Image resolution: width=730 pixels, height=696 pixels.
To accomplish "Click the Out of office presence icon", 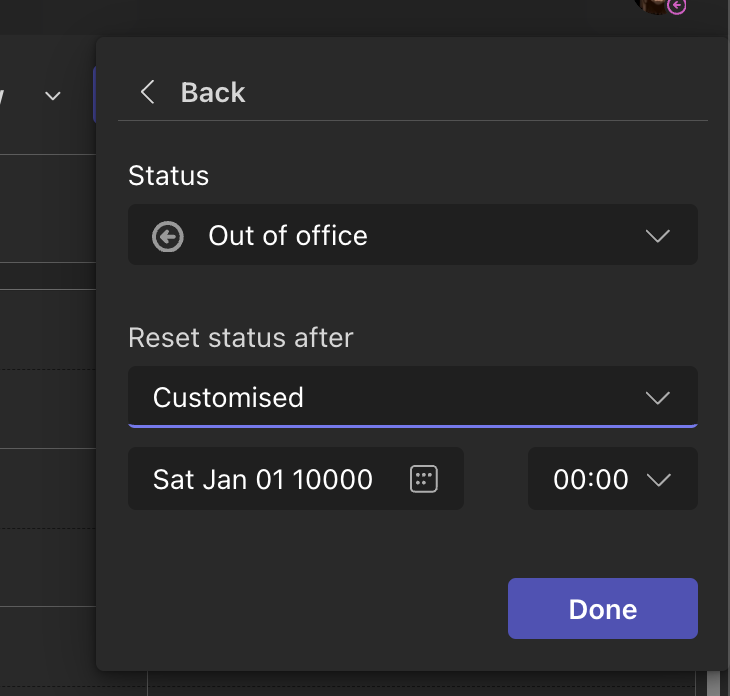I will pos(168,236).
